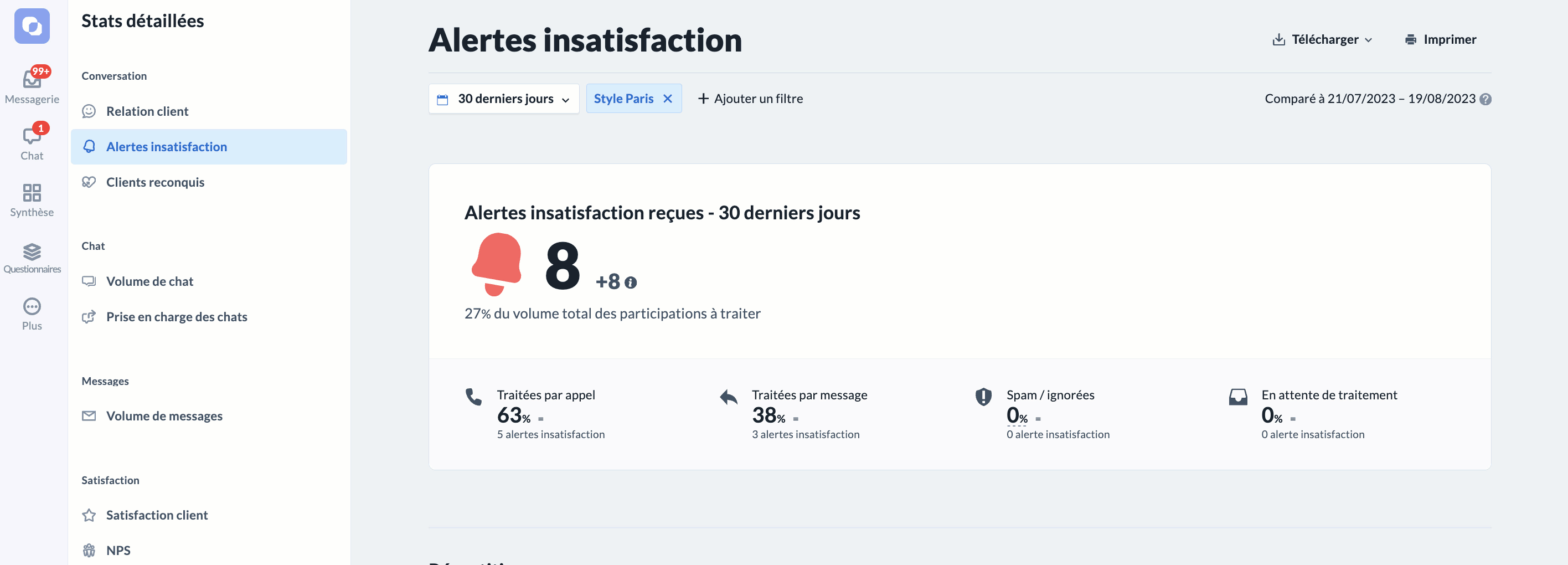Click the Imprimer button
1568x565 pixels.
point(1440,39)
